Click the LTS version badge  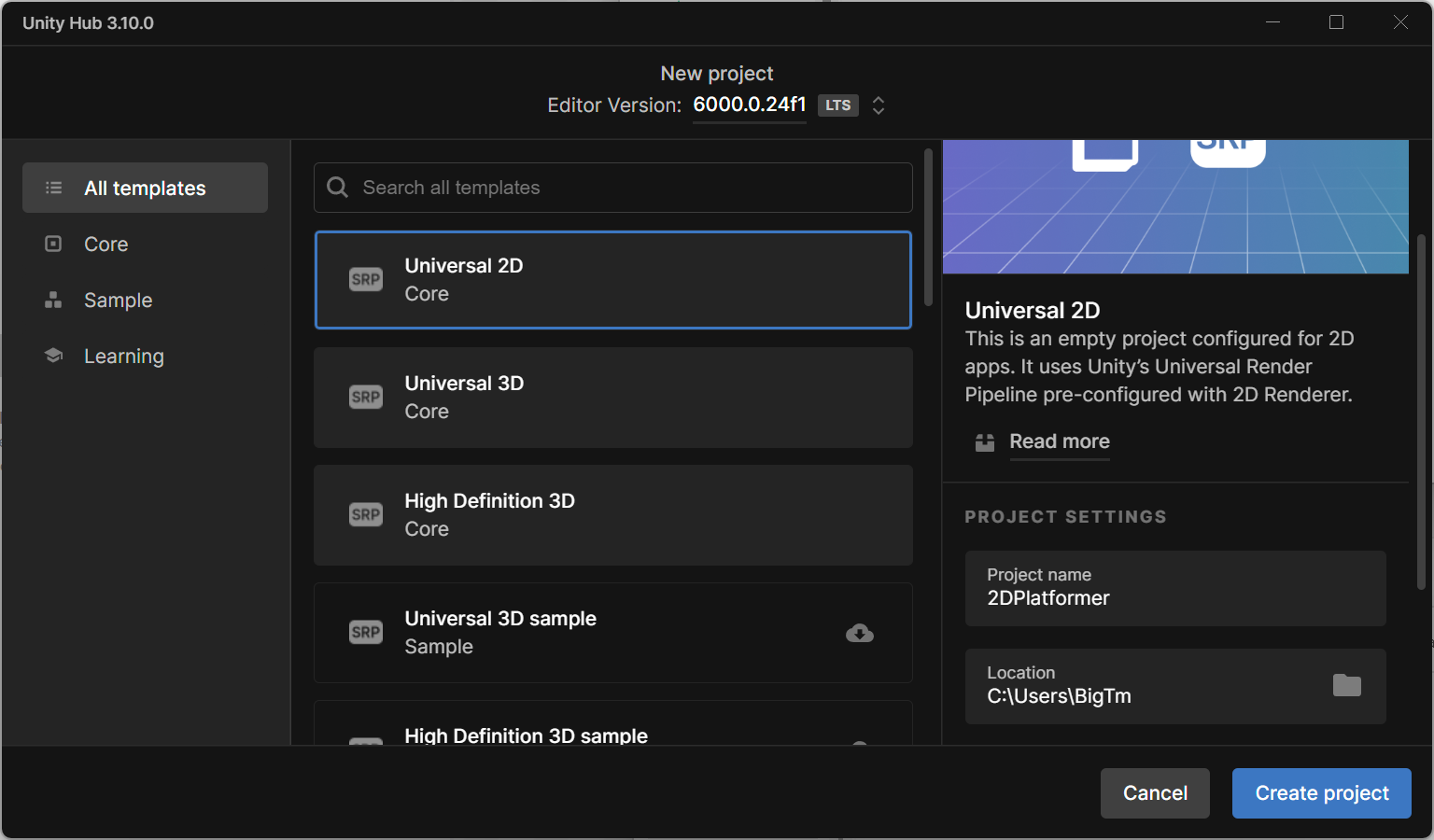(x=837, y=105)
